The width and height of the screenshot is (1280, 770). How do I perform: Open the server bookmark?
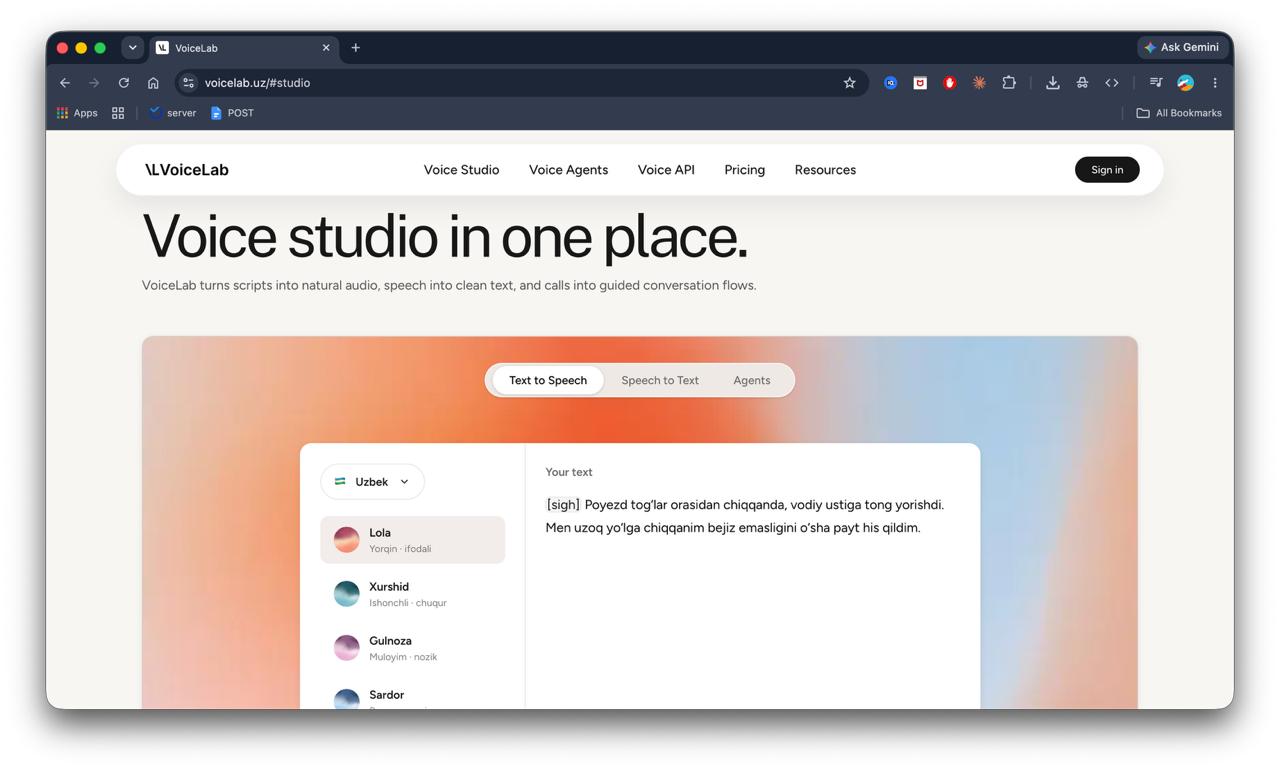pyautogui.click(x=172, y=113)
